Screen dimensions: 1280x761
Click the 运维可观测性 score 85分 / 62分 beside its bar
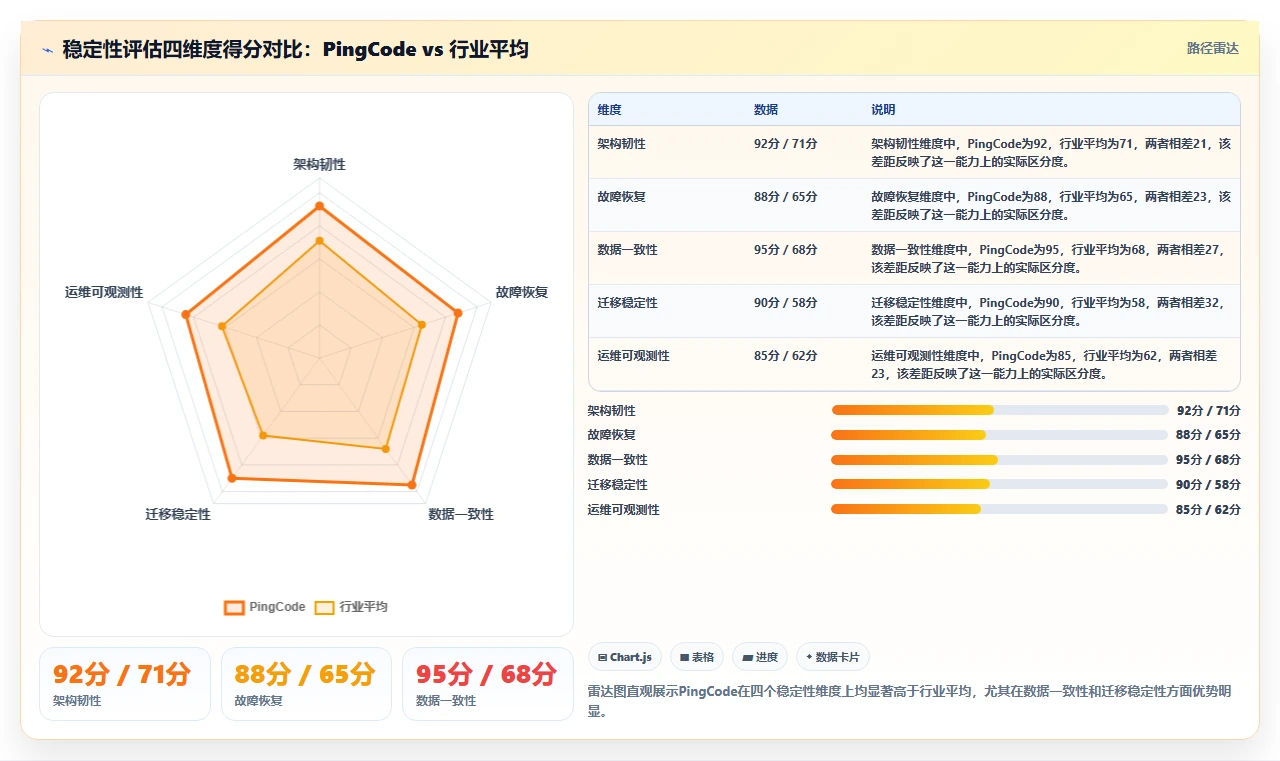click(1208, 509)
